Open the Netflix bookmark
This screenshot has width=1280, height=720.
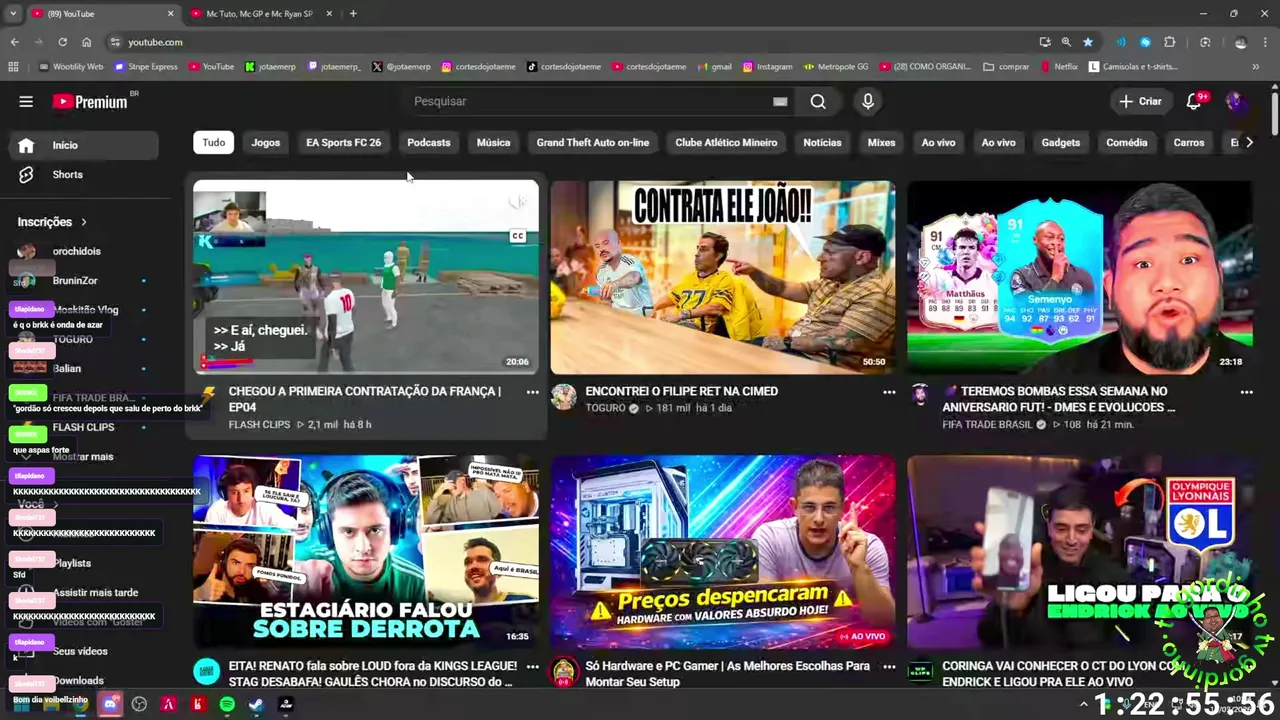pos(1060,67)
